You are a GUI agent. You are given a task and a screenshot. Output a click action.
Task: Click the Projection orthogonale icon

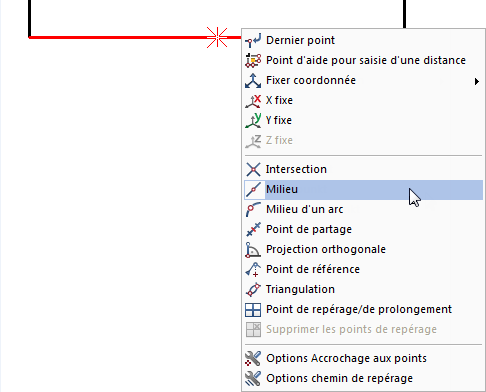pyautogui.click(x=253, y=249)
